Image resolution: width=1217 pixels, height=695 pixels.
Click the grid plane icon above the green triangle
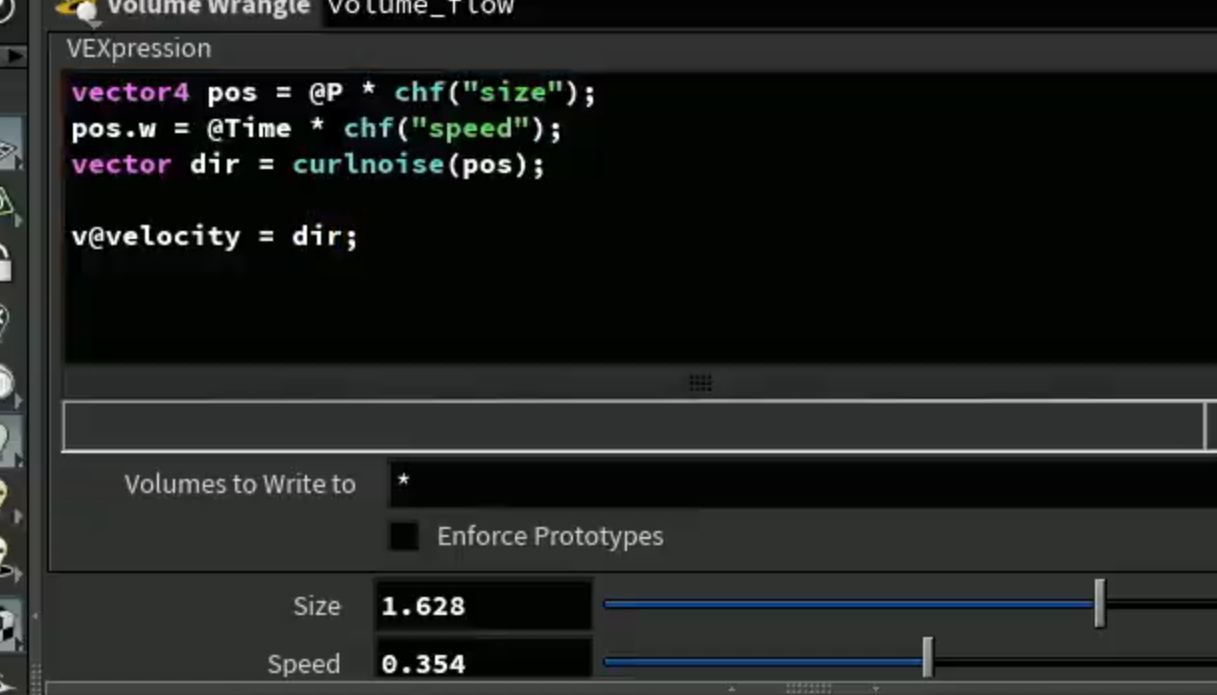8,150
